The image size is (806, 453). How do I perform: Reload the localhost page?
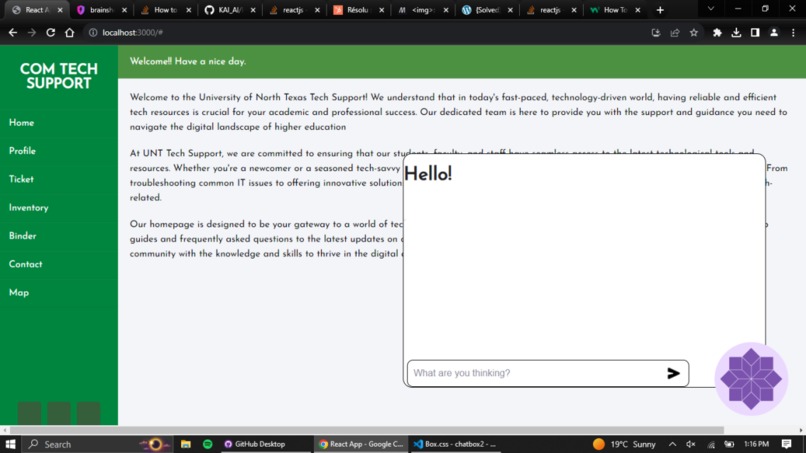tap(50, 32)
